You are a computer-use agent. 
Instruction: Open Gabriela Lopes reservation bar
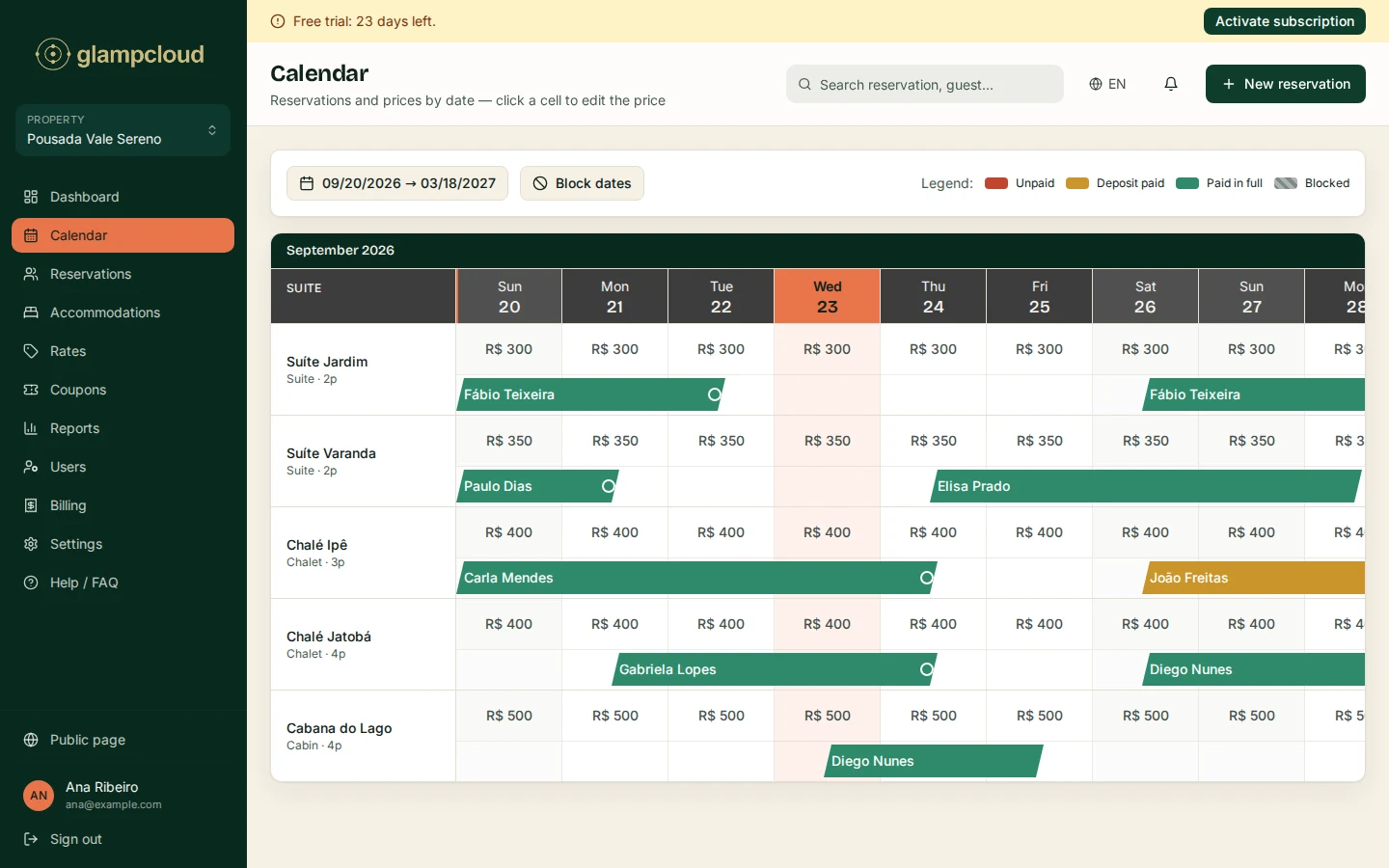pyautogui.click(x=775, y=669)
